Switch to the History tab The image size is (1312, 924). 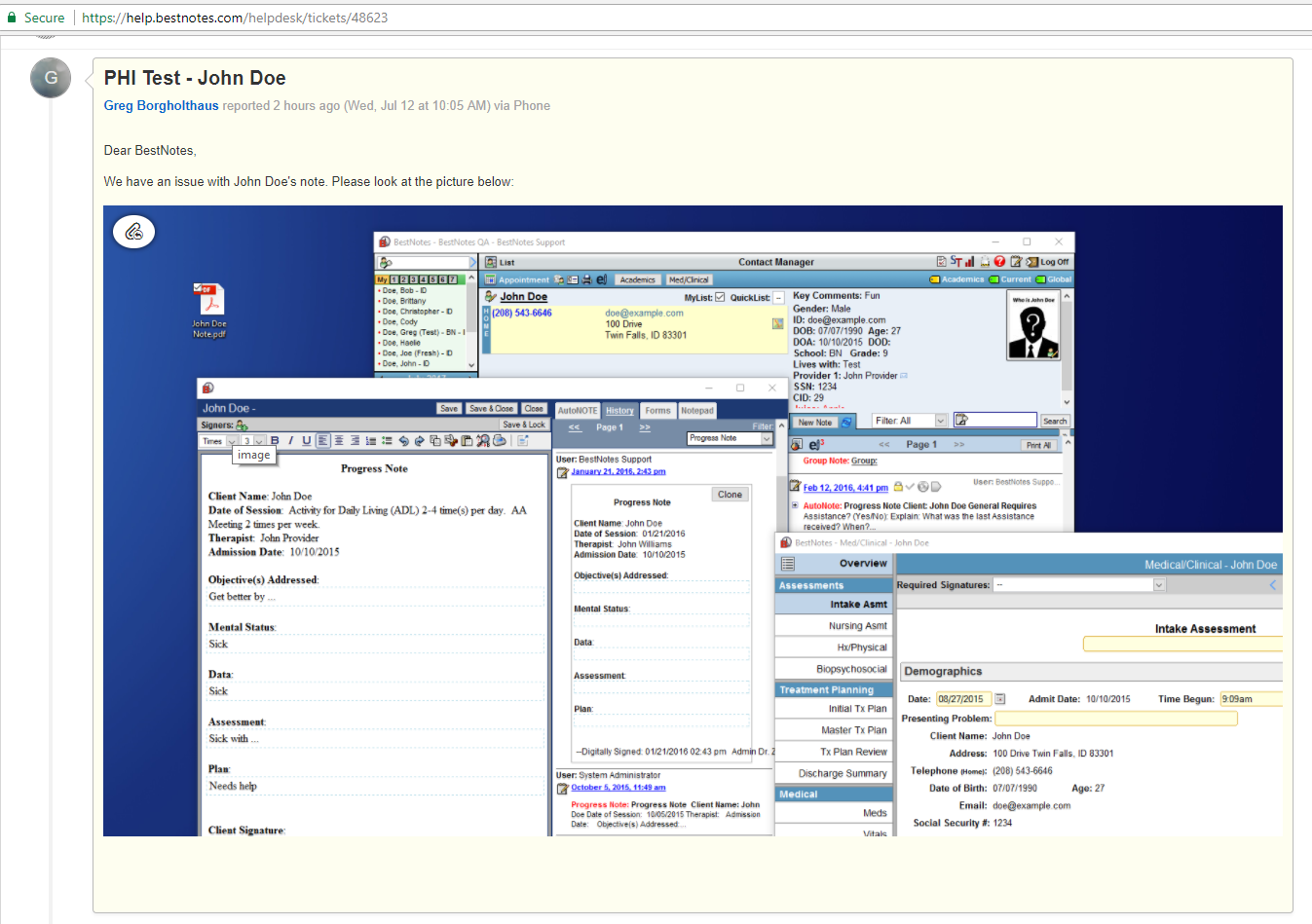click(619, 411)
